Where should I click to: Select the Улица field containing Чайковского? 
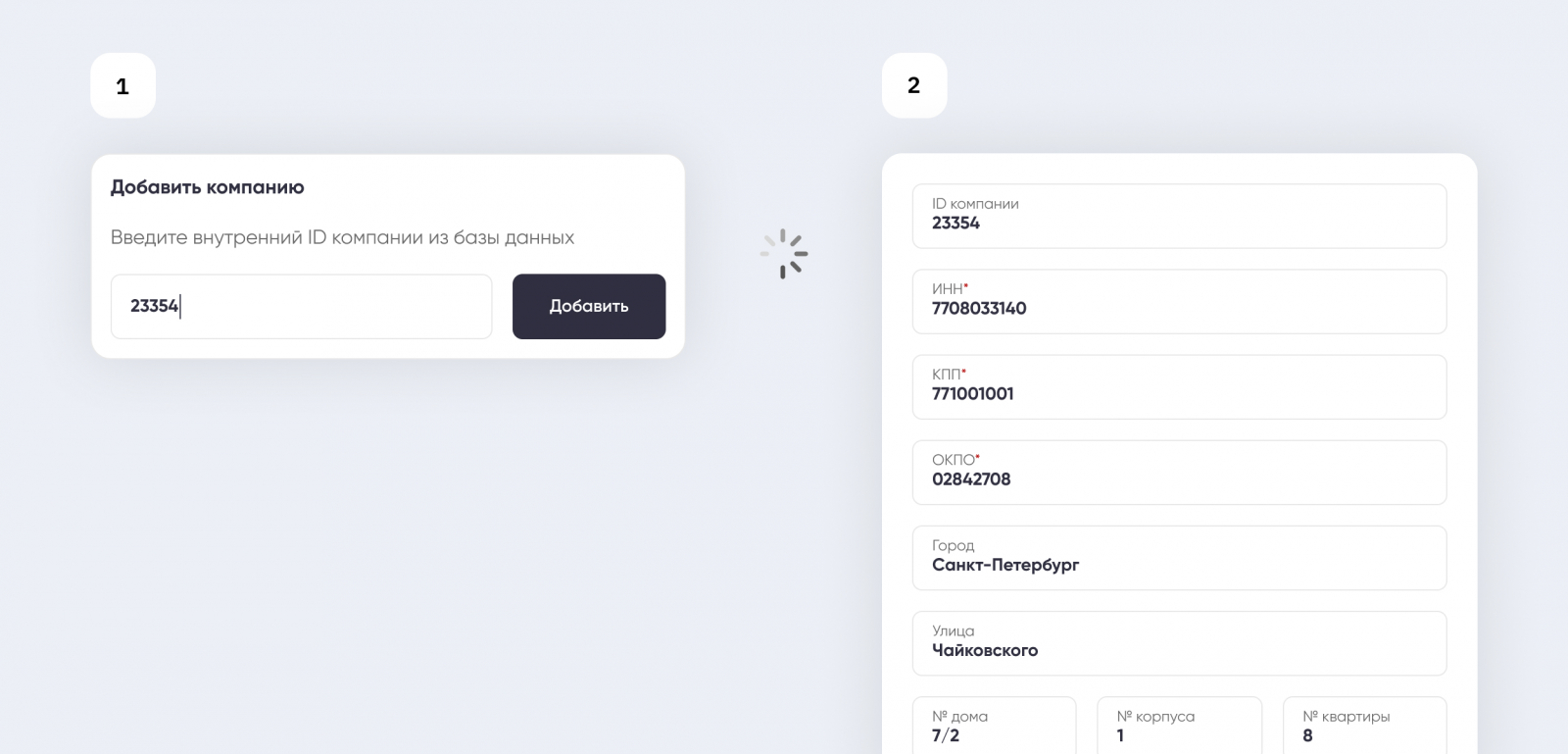(x=1179, y=643)
